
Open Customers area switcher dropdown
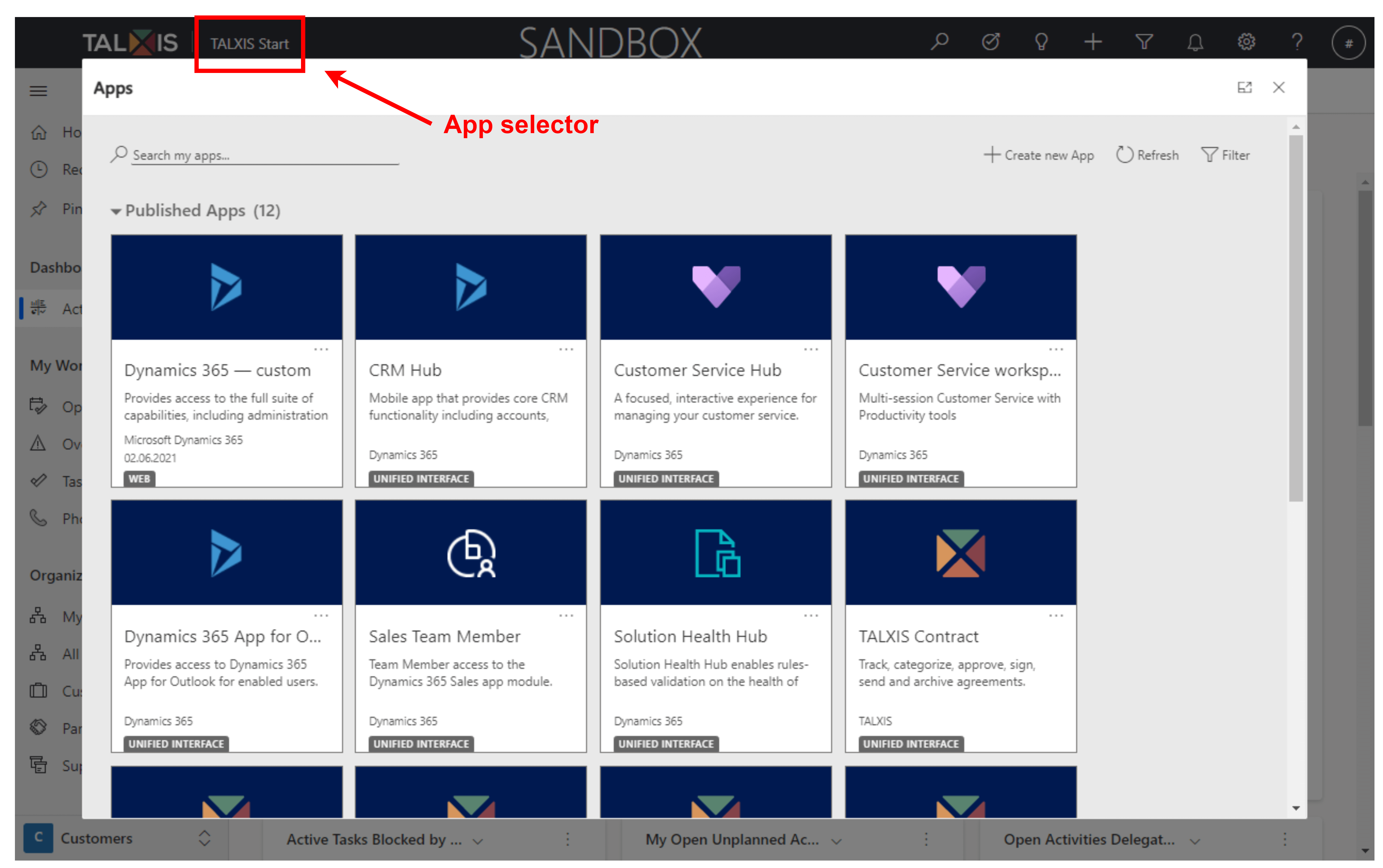[x=205, y=838]
